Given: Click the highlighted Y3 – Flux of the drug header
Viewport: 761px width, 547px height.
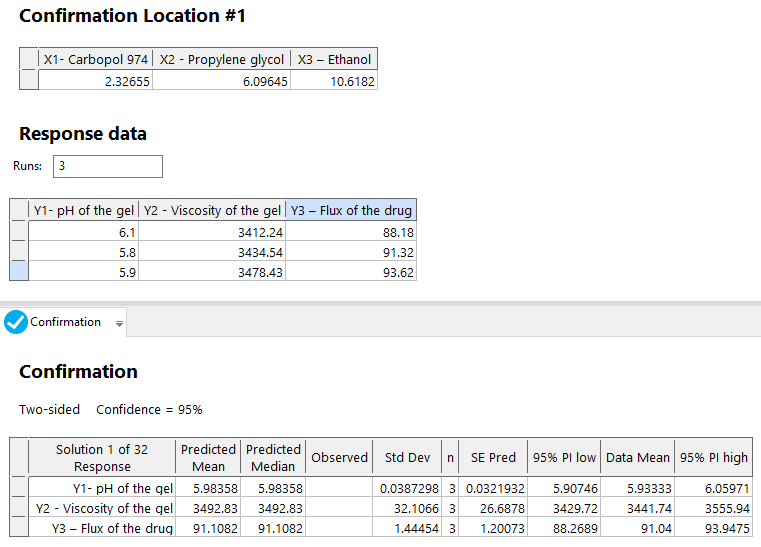Looking at the screenshot, I should (350, 210).
